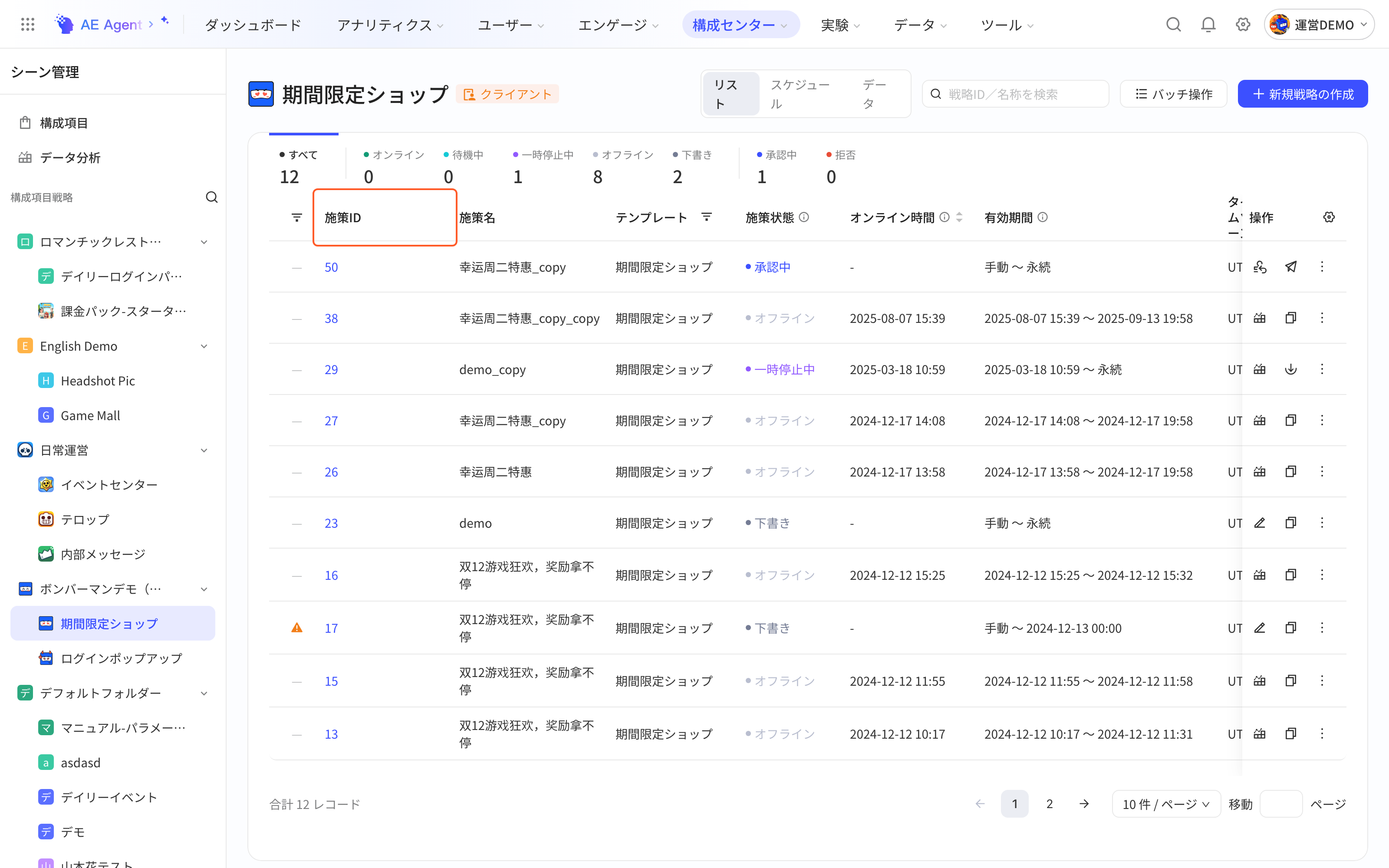Show info tooltip for 有効期間
Image resolution: width=1389 pixels, height=868 pixels.
pos(1043,217)
